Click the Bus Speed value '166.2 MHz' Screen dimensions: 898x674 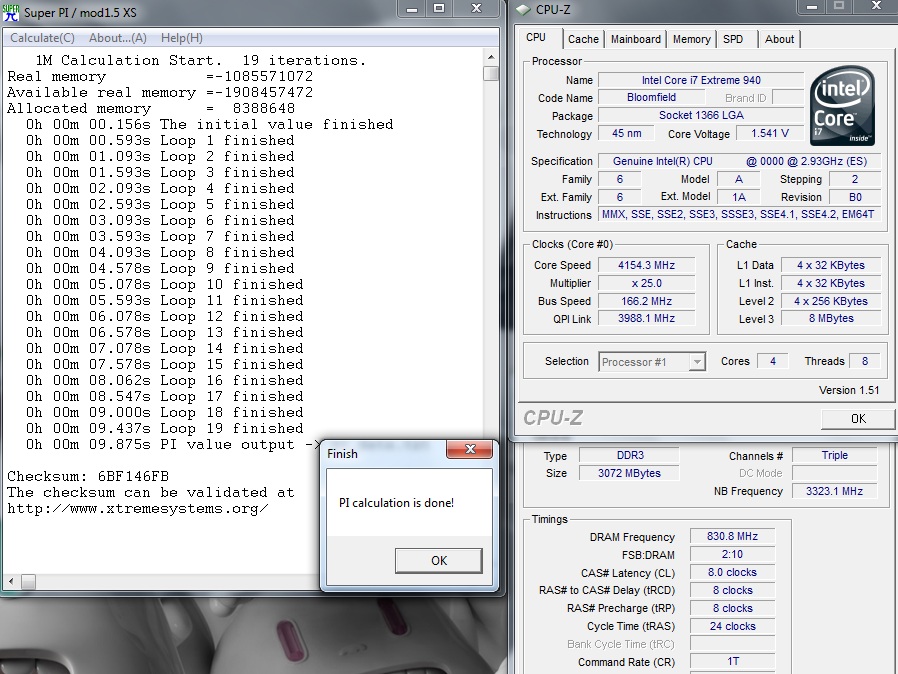646,301
